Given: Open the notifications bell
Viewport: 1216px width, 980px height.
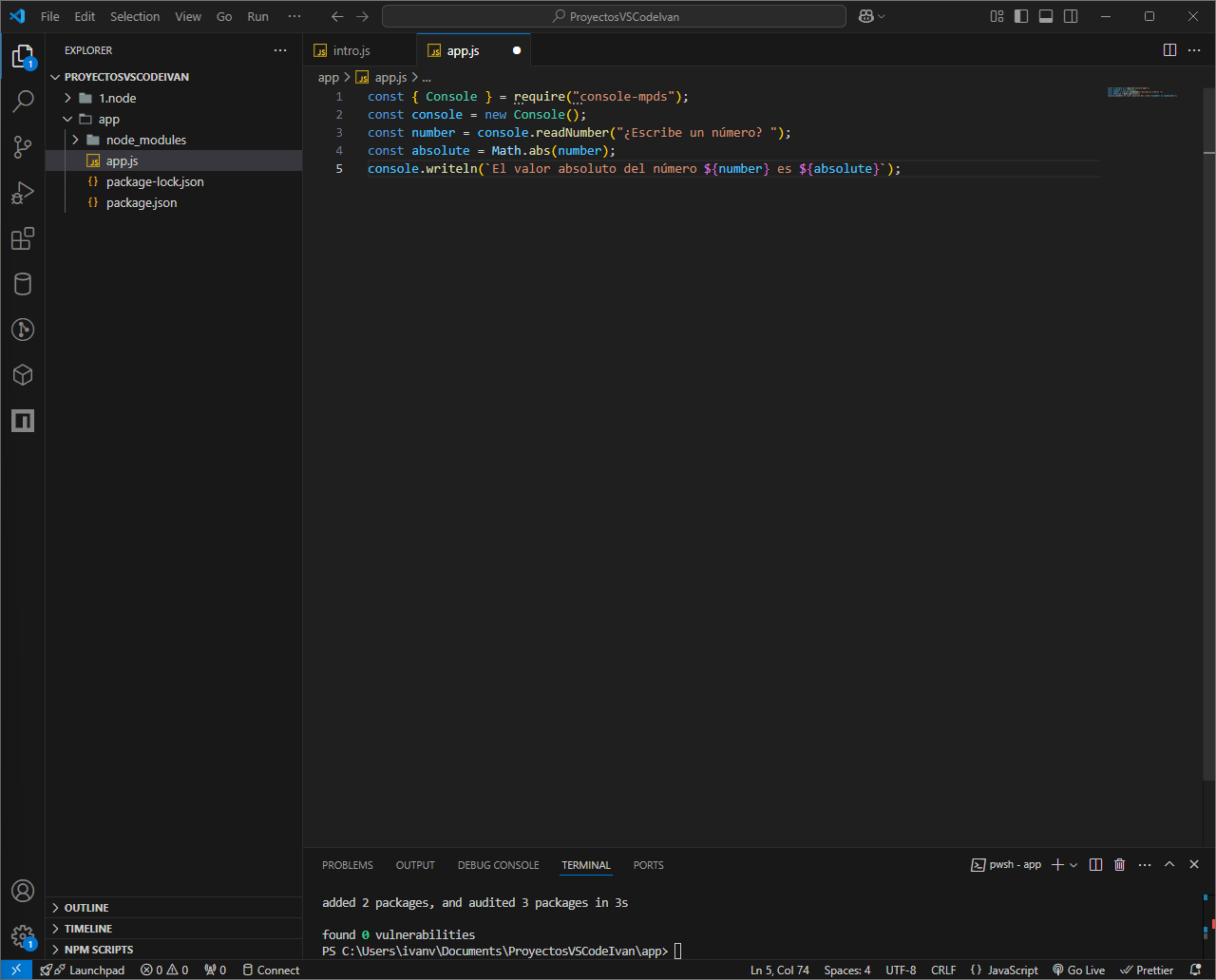Looking at the screenshot, I should point(1199,970).
